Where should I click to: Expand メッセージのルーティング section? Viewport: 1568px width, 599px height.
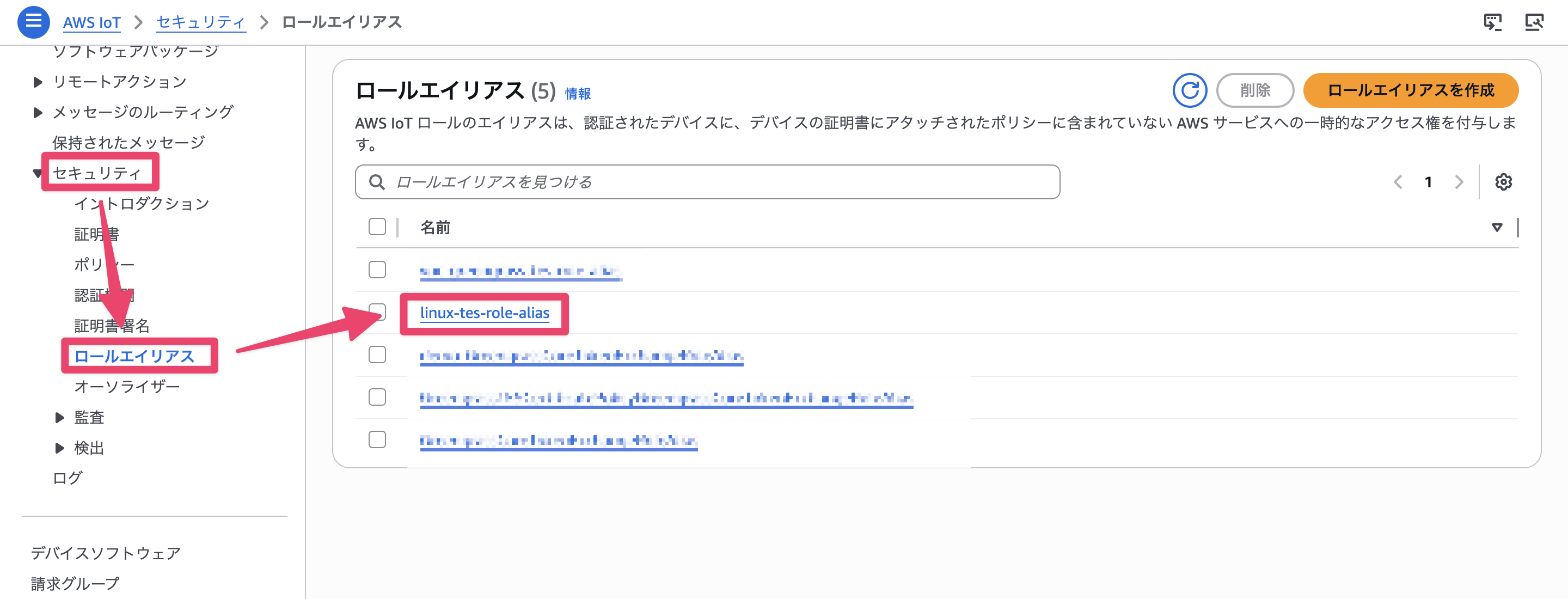38,112
